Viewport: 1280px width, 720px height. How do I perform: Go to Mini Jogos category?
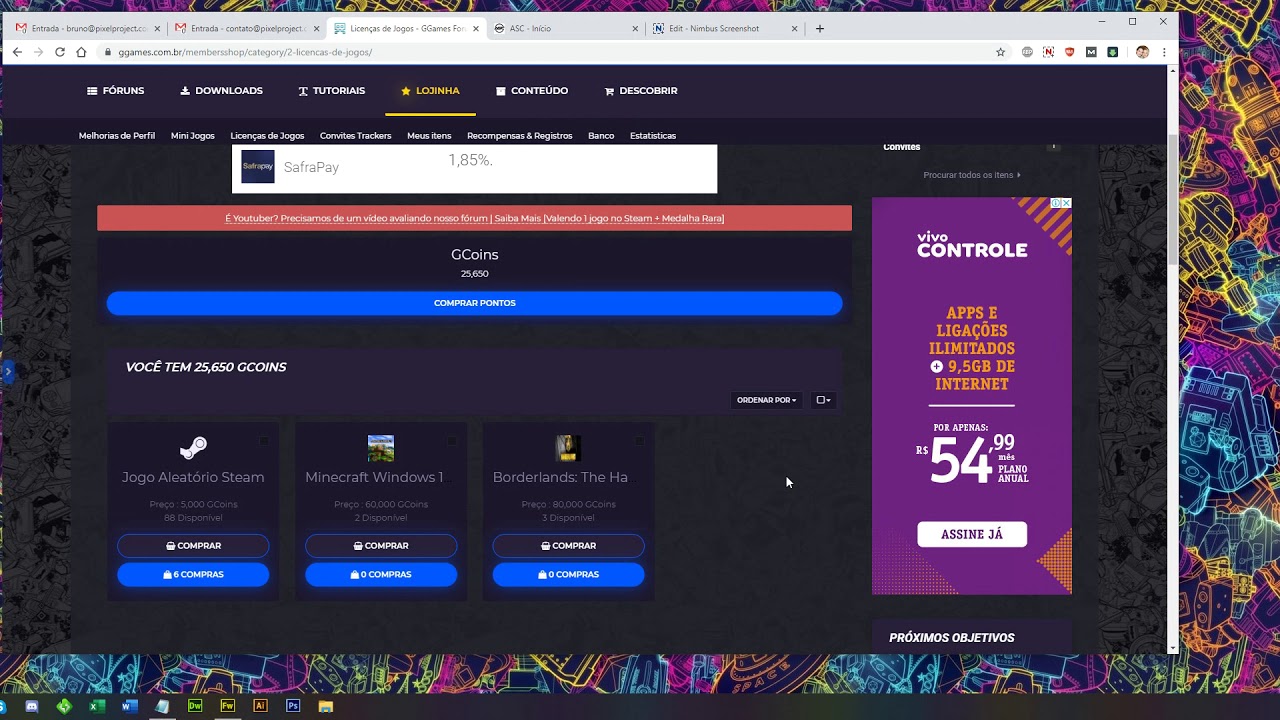tap(193, 136)
